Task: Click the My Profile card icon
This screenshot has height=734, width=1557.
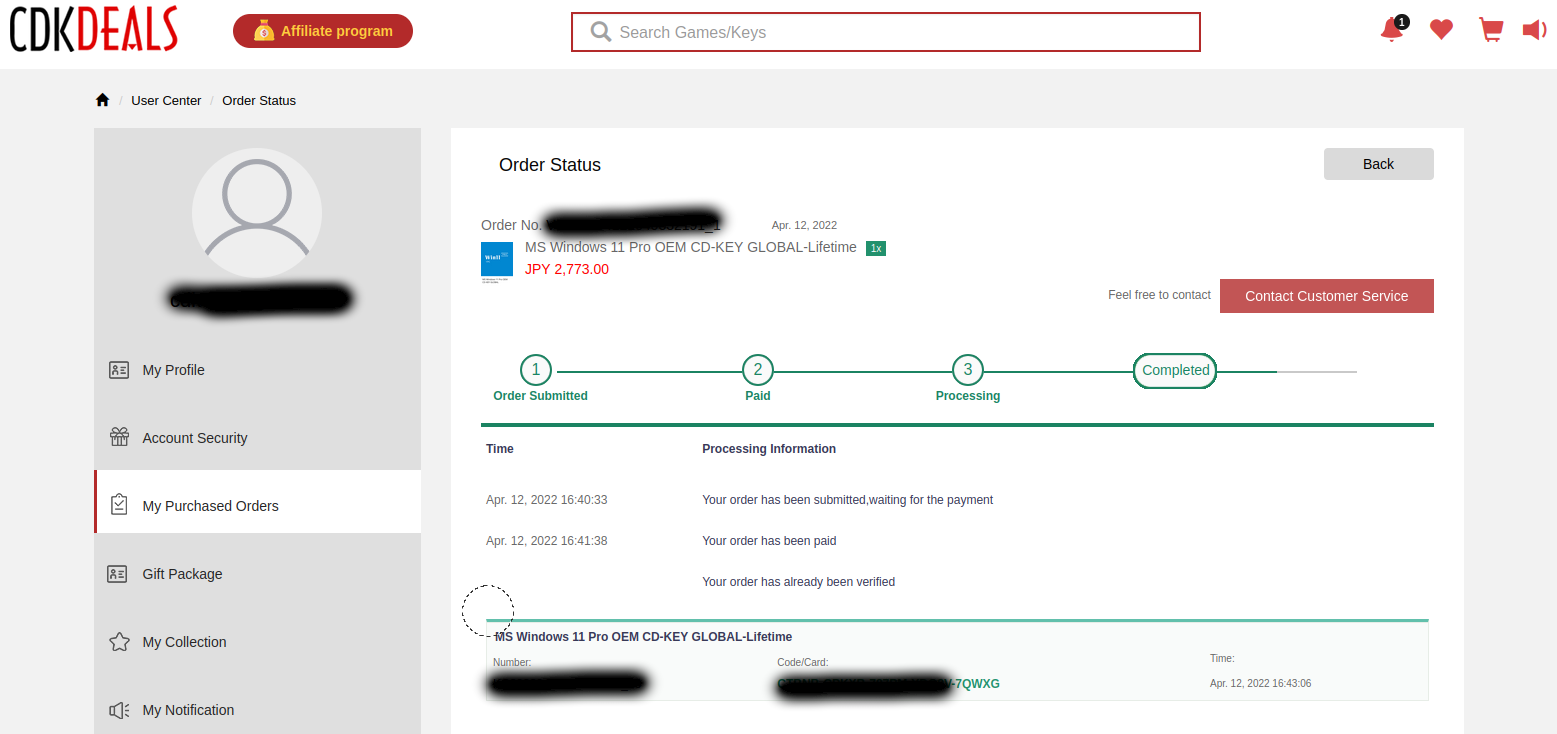Action: pyautogui.click(x=119, y=370)
